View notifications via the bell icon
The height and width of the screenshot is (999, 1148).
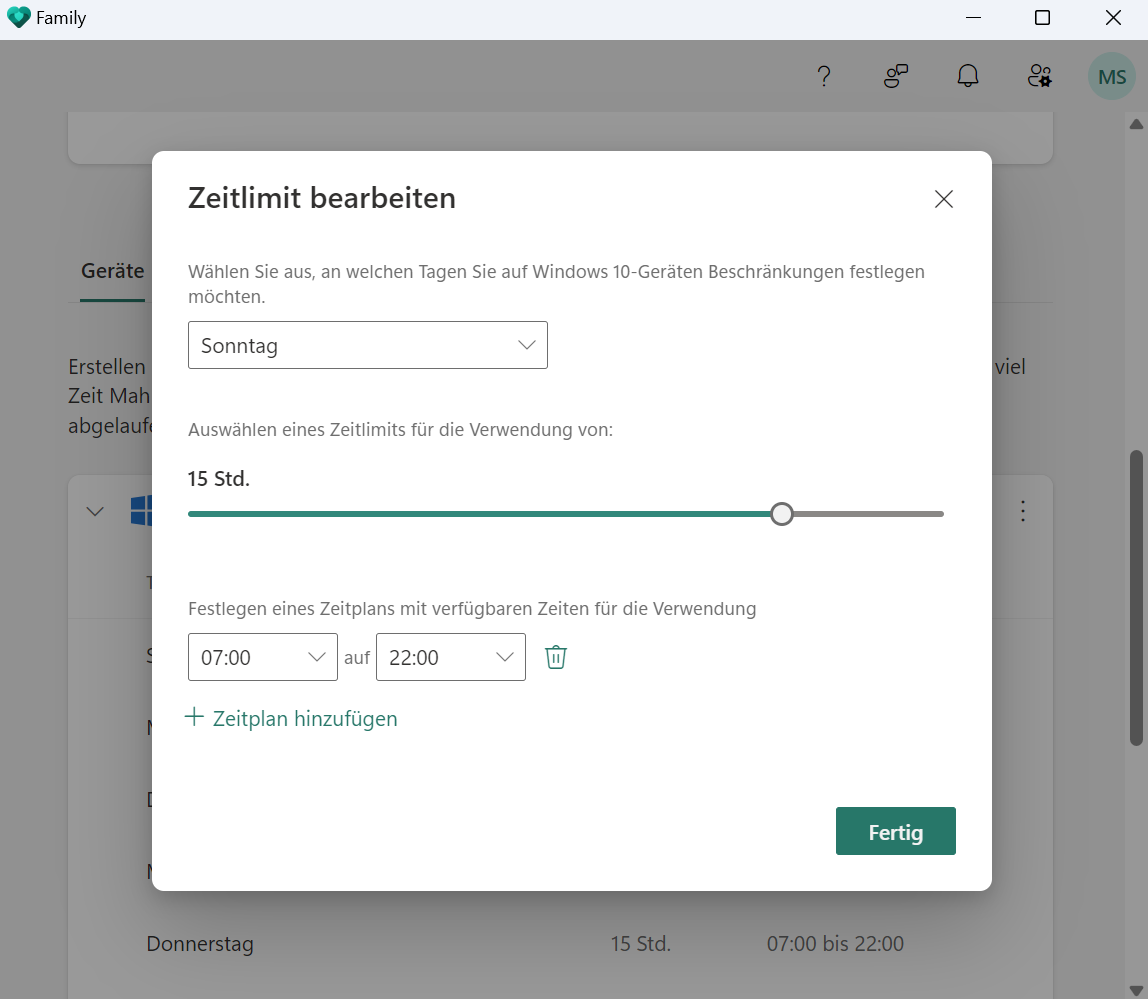click(967, 76)
